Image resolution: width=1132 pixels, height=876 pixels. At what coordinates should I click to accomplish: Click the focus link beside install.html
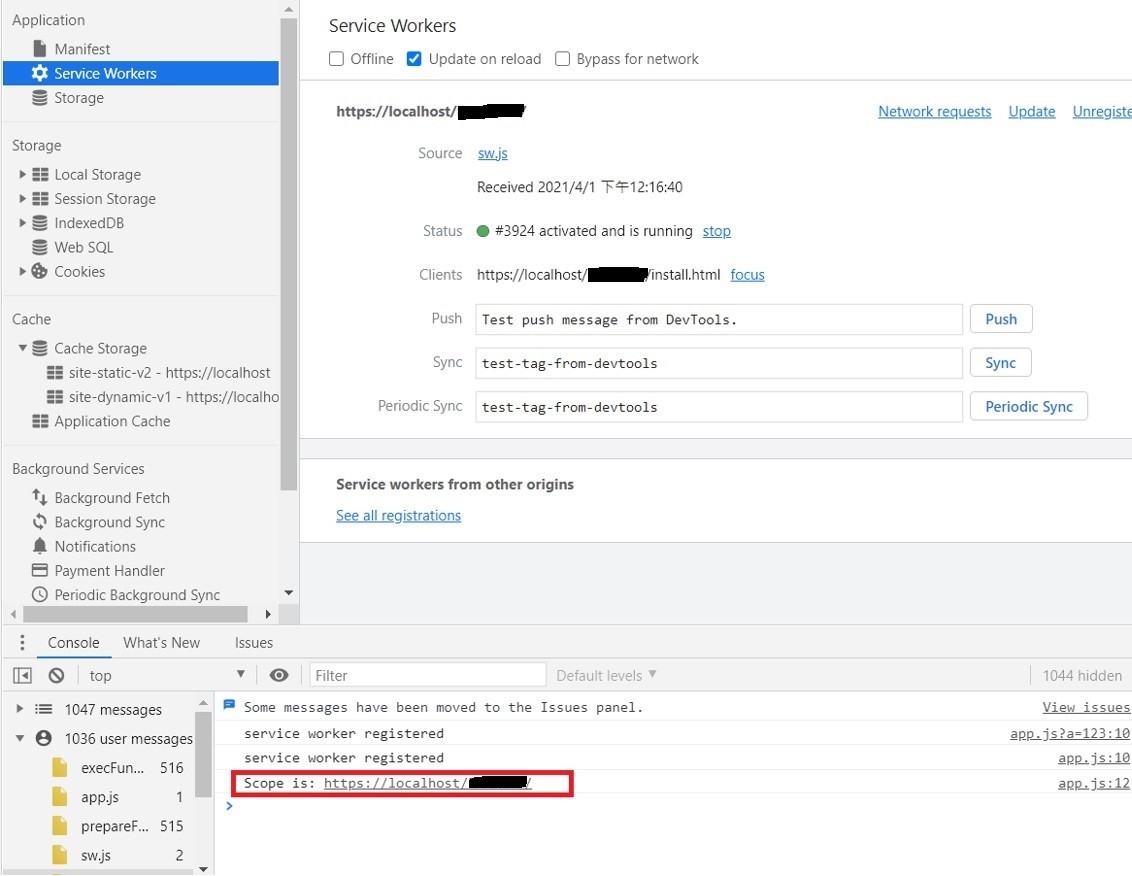(x=747, y=274)
